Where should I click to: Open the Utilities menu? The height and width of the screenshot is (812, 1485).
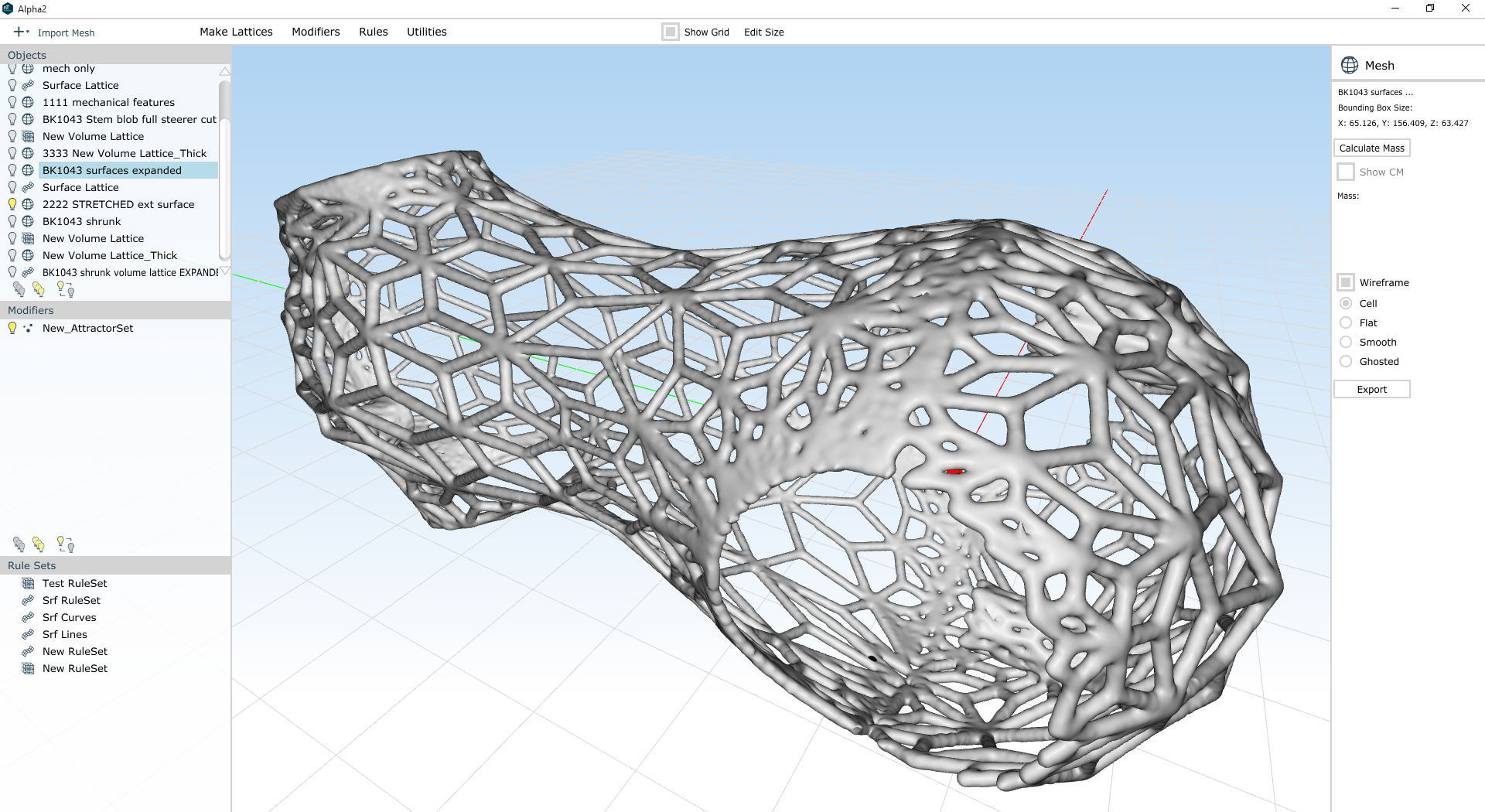tap(427, 32)
